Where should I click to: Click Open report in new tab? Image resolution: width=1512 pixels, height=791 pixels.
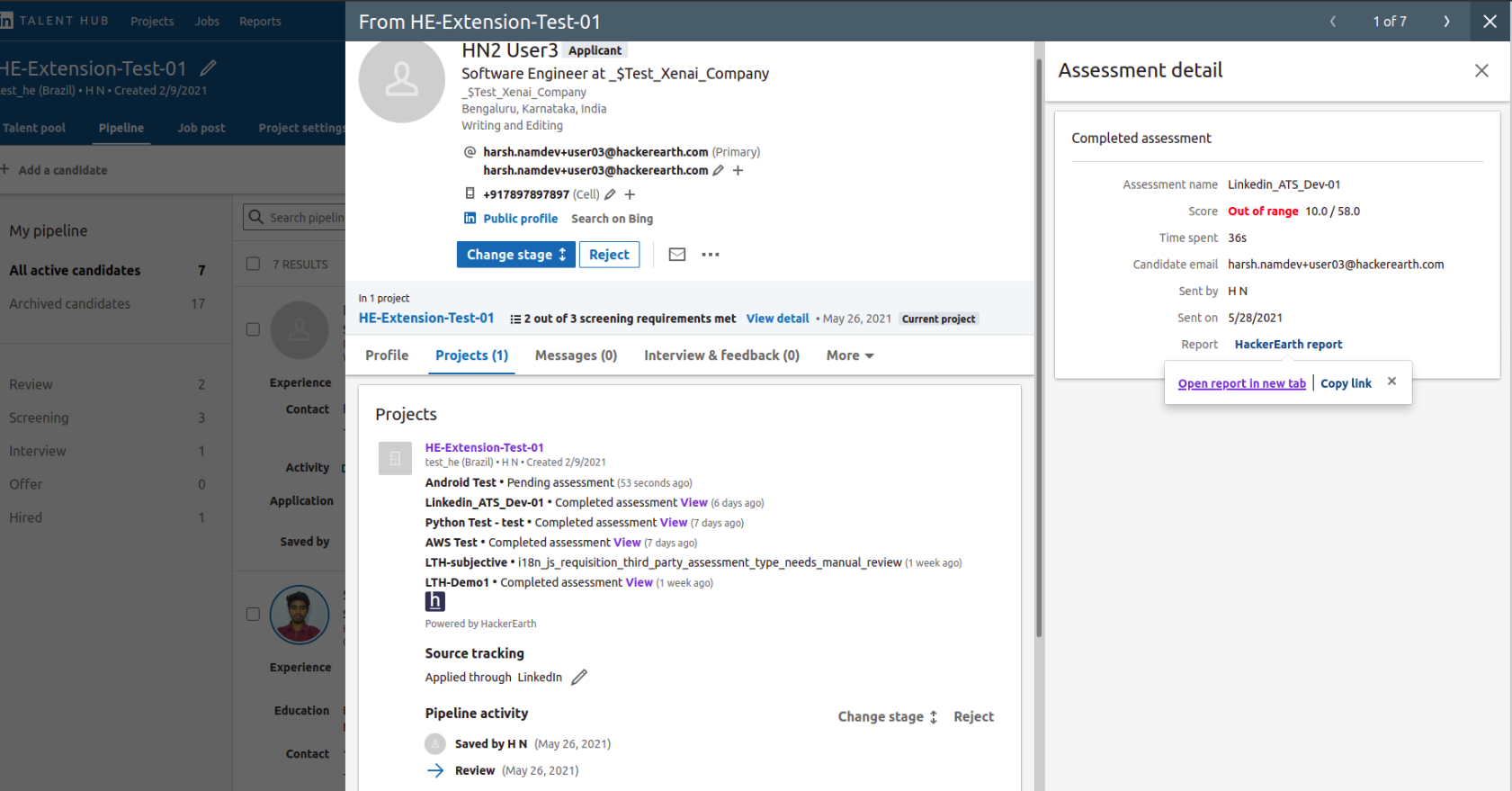[1241, 382]
